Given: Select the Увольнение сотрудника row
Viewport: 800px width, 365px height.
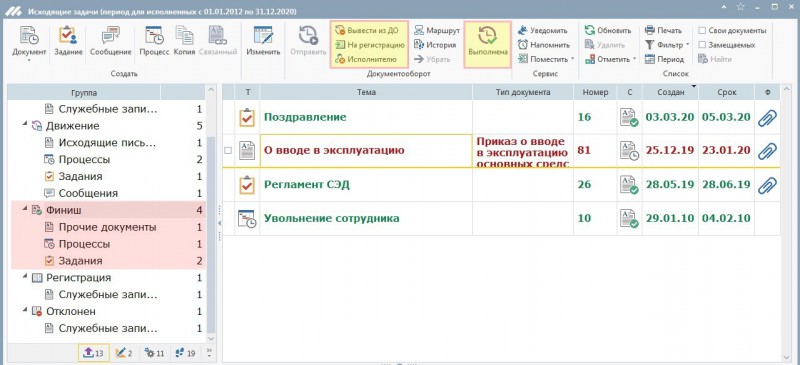Looking at the screenshot, I should [501, 218].
